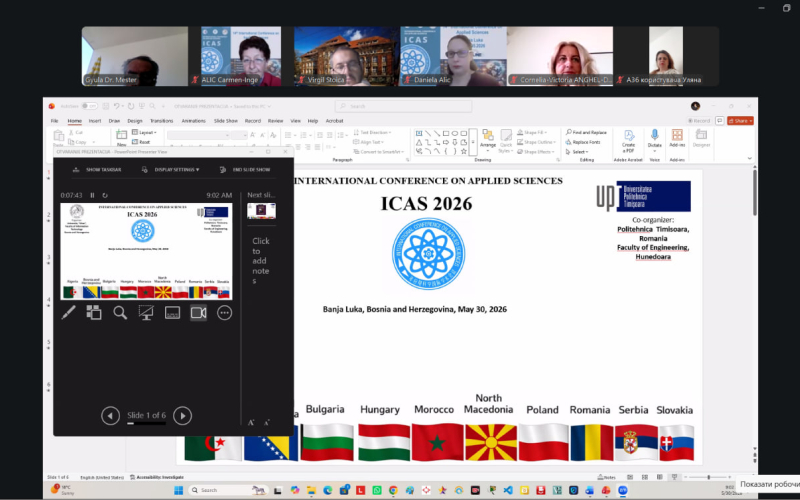Open the Select dropdown in Editing
Image resolution: width=800 pixels, height=500 pixels.
click(577, 152)
